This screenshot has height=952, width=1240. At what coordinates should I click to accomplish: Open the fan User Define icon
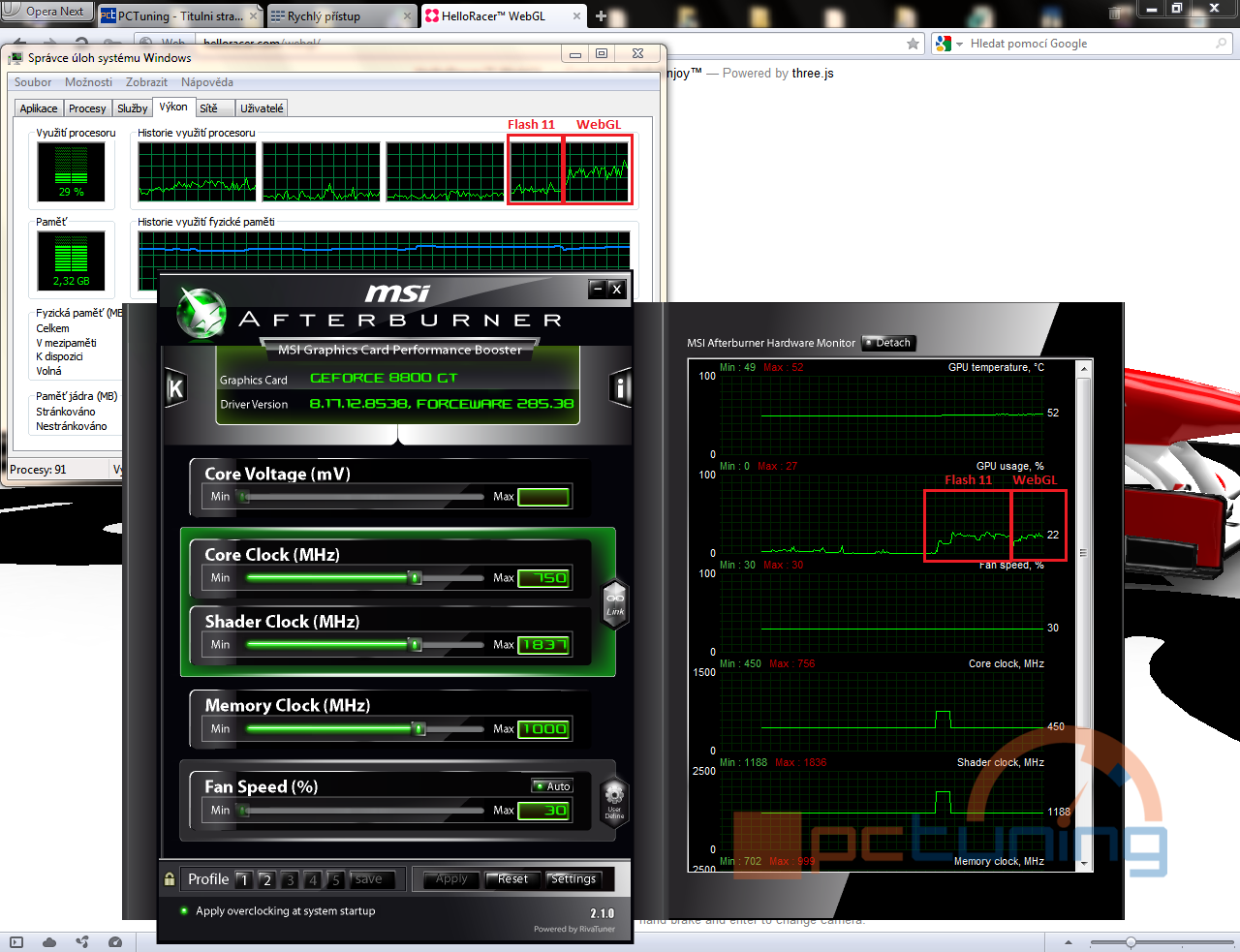tap(614, 802)
